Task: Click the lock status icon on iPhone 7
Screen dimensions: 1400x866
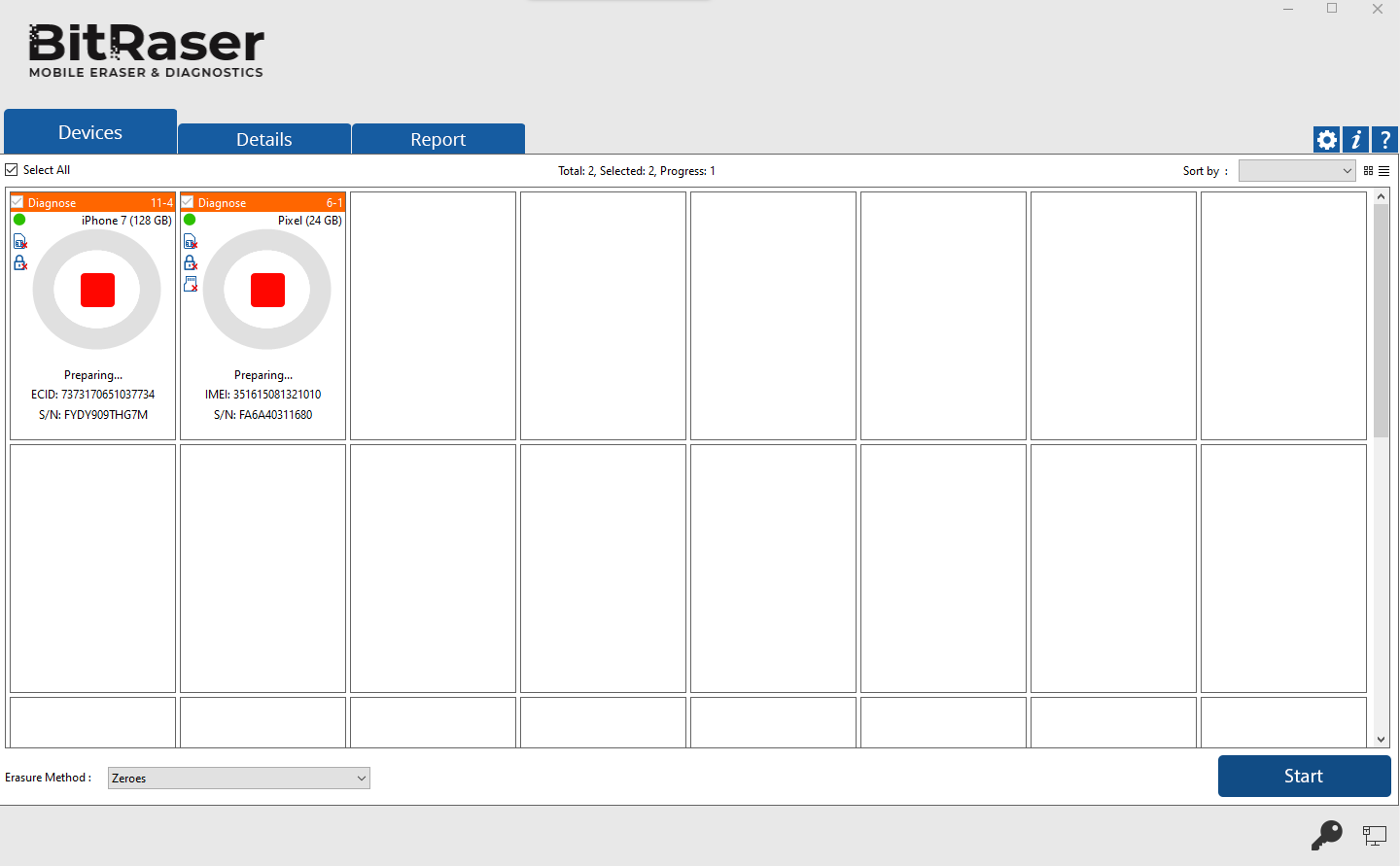Action: point(20,262)
